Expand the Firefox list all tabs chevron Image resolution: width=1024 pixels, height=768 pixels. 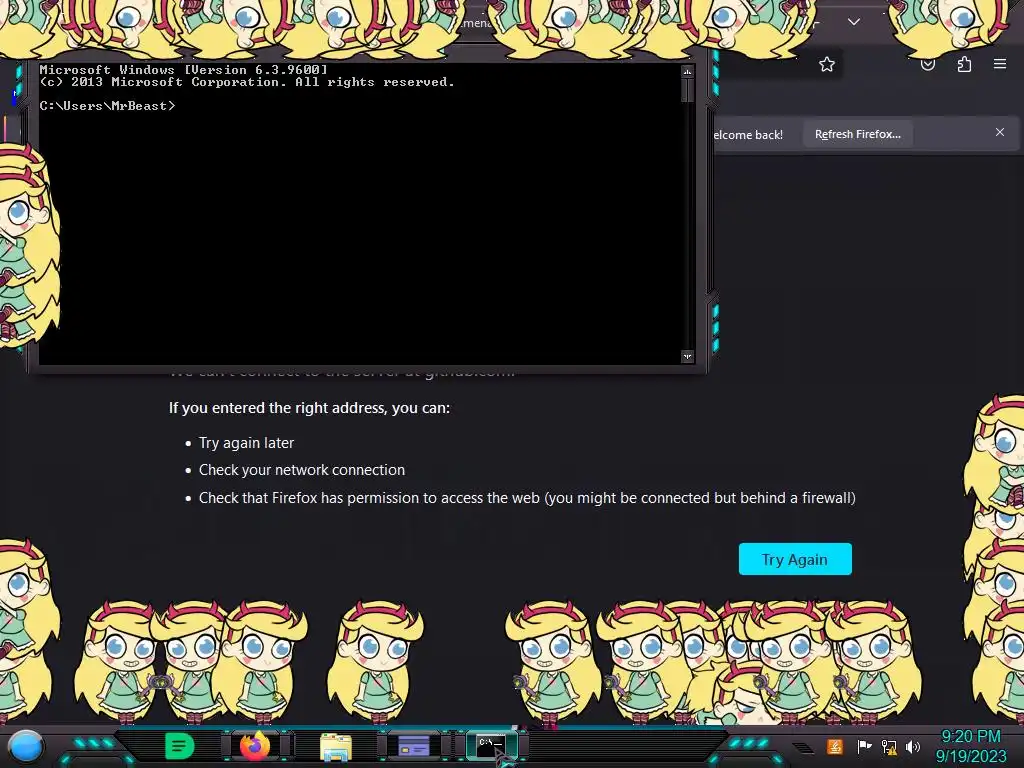tap(854, 22)
